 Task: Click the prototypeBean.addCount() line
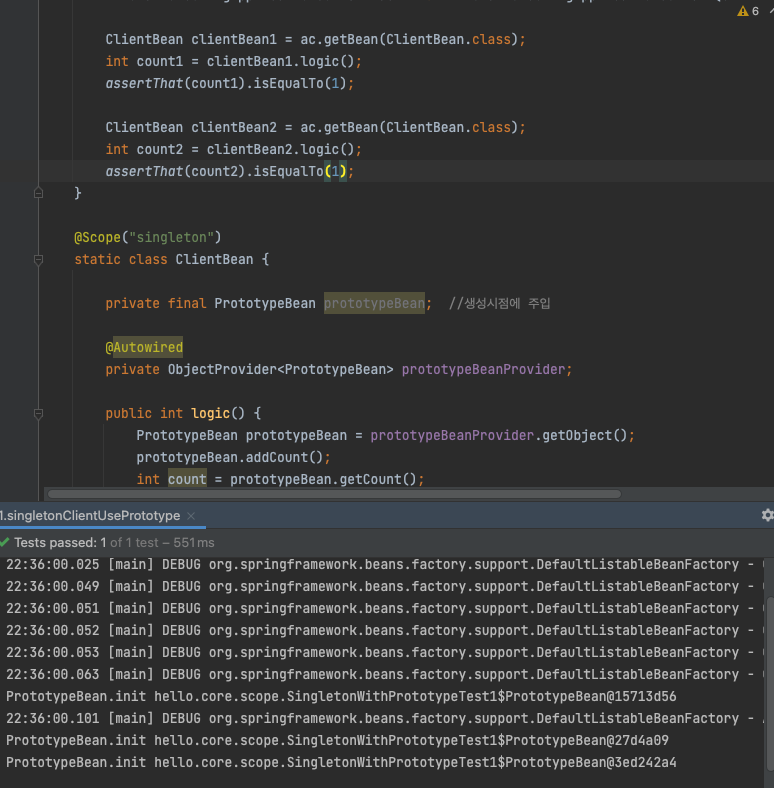[x=233, y=457]
